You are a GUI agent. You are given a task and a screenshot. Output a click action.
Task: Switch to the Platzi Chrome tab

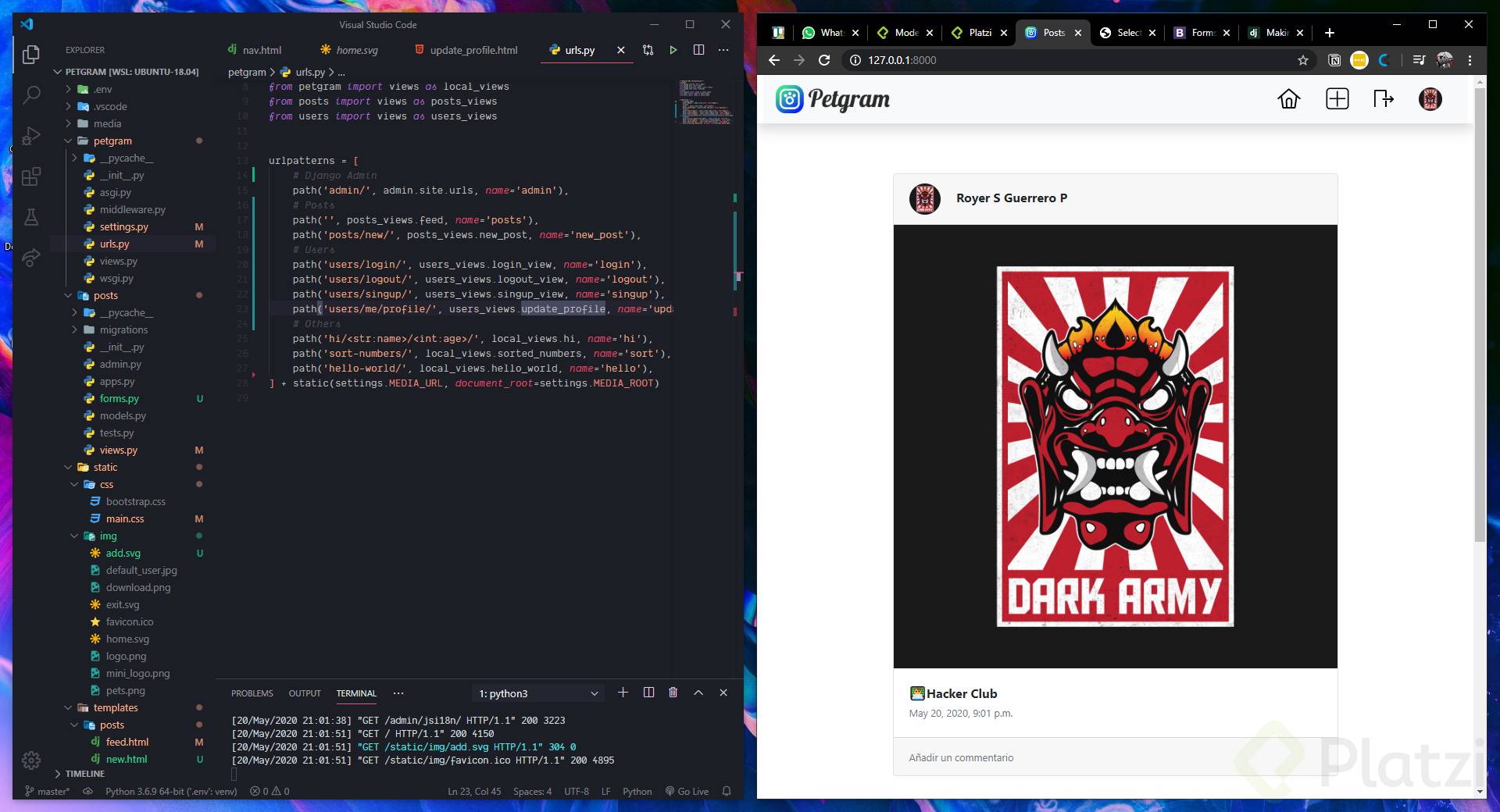click(979, 33)
